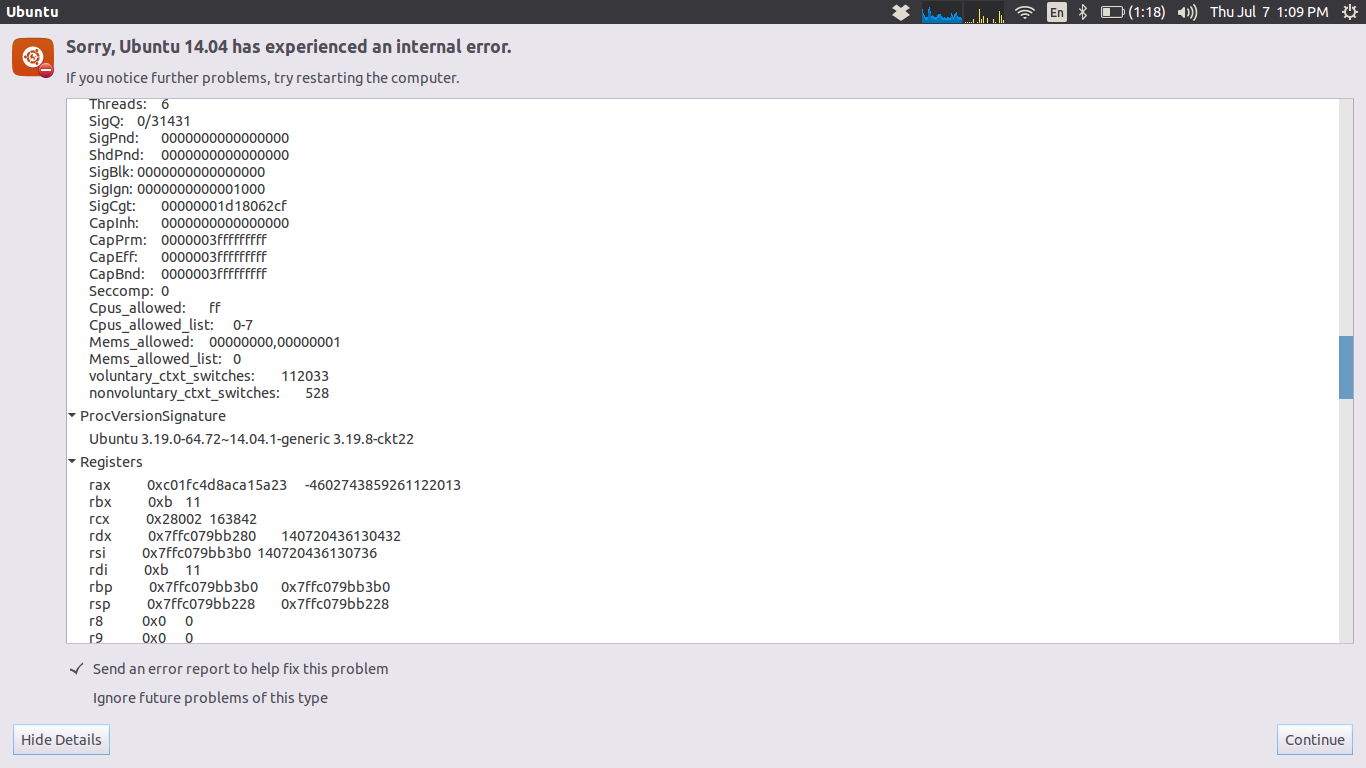1366x768 pixels.
Task: Select the rsp register line
Action: (x=239, y=604)
